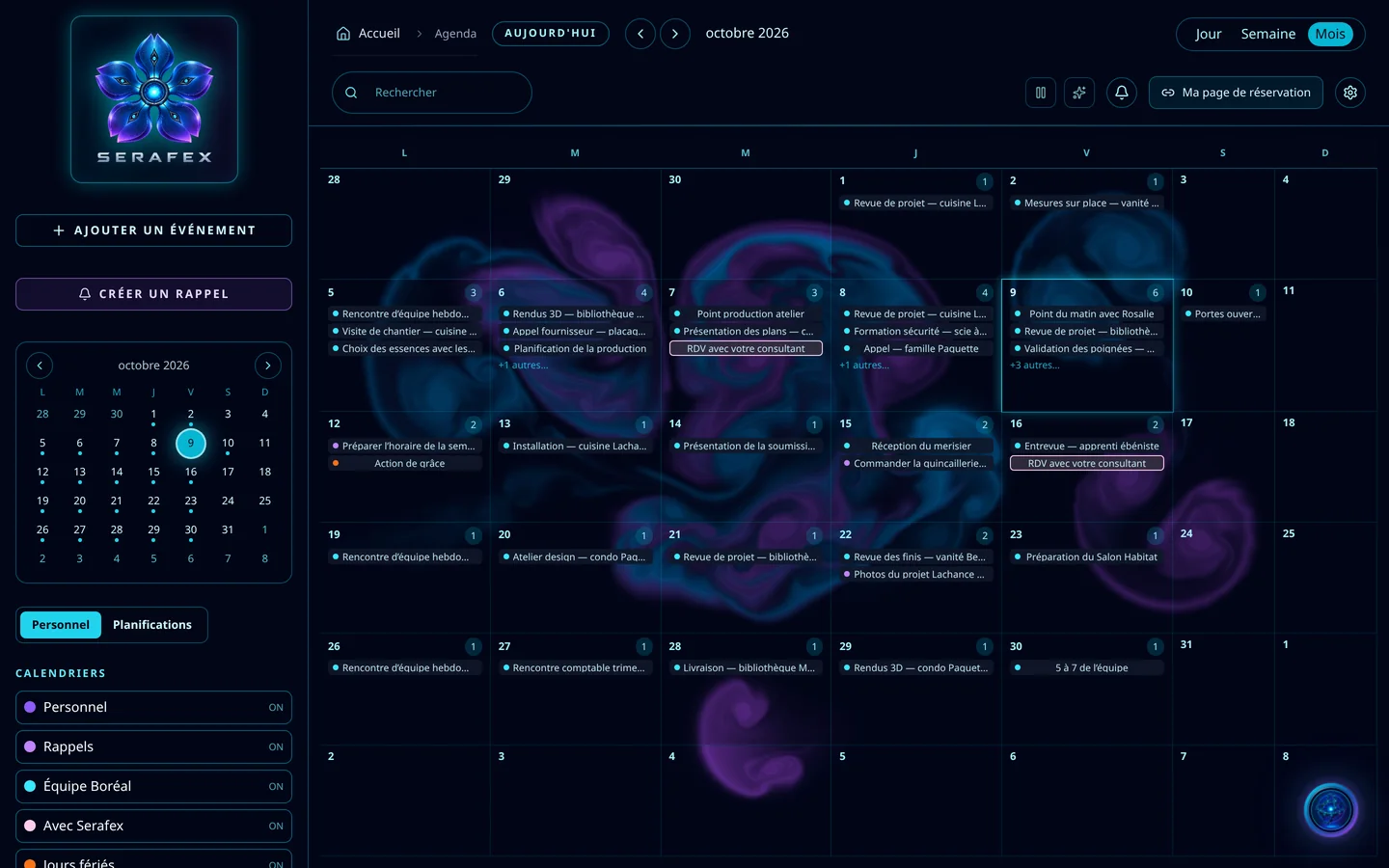
Task: Click cyan color dot of Équipe Boréal
Action: pos(30,787)
